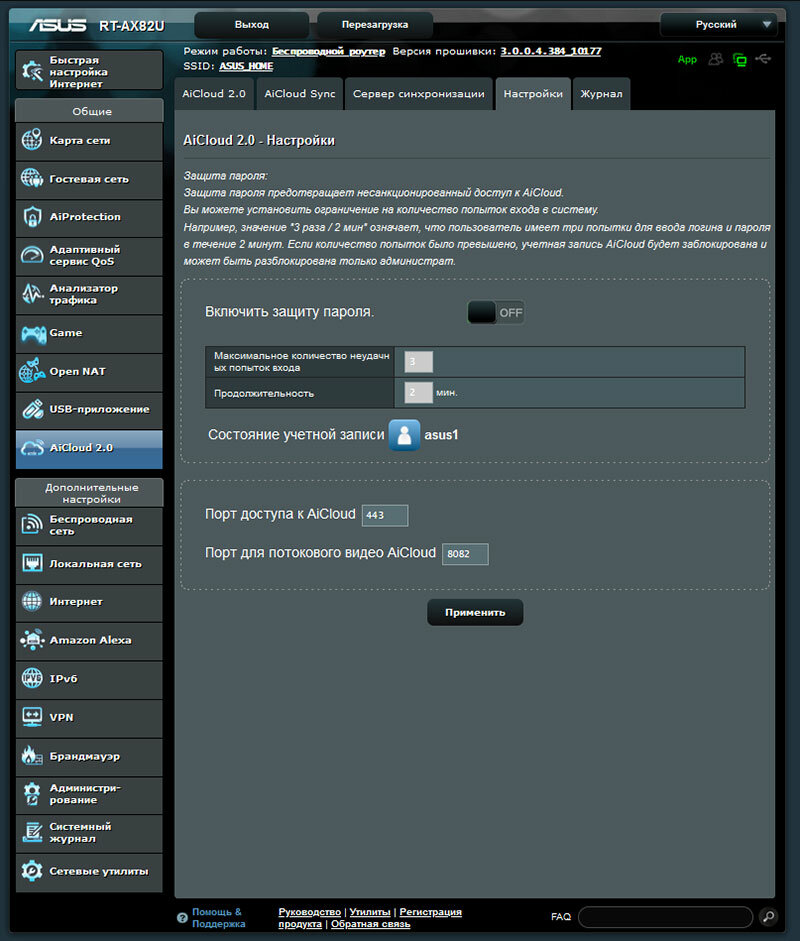
Task: Click the AiCloud video streaming port field
Action: pyautogui.click(x=465, y=553)
